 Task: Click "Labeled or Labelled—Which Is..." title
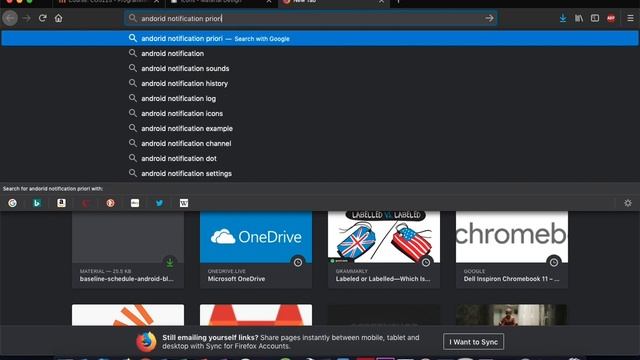tap(383, 279)
